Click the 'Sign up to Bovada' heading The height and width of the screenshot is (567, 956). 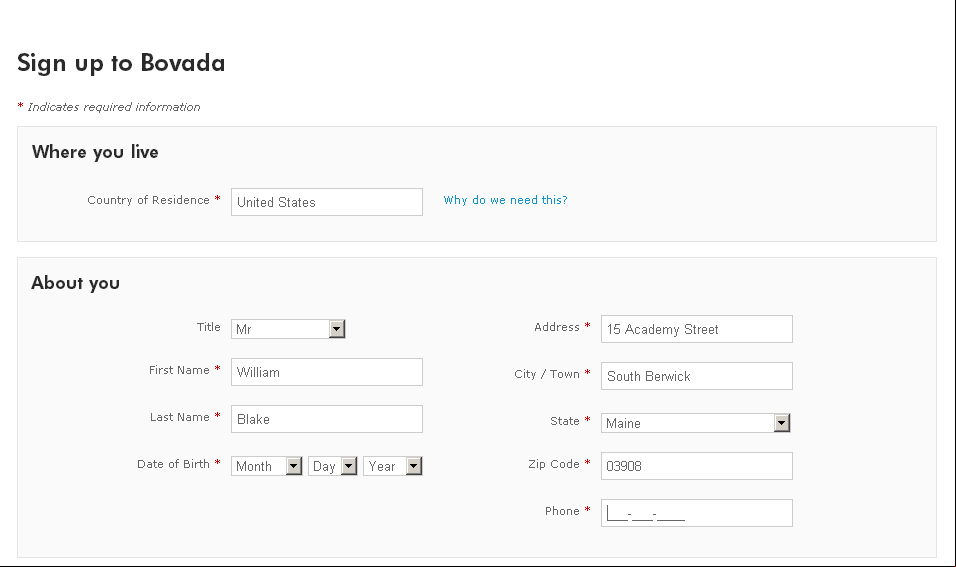click(x=121, y=63)
